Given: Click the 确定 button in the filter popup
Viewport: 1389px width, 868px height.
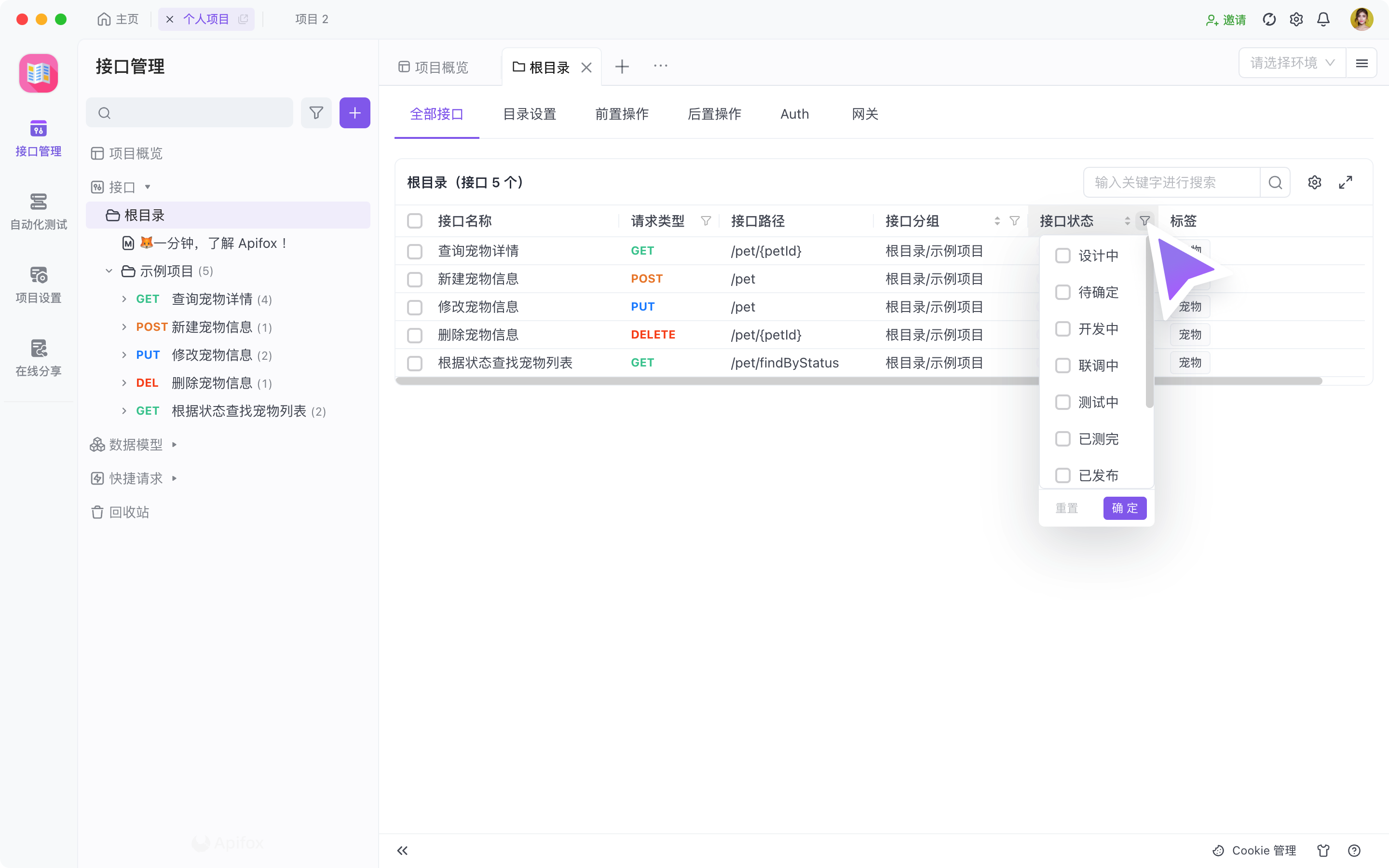Looking at the screenshot, I should click(x=1124, y=507).
